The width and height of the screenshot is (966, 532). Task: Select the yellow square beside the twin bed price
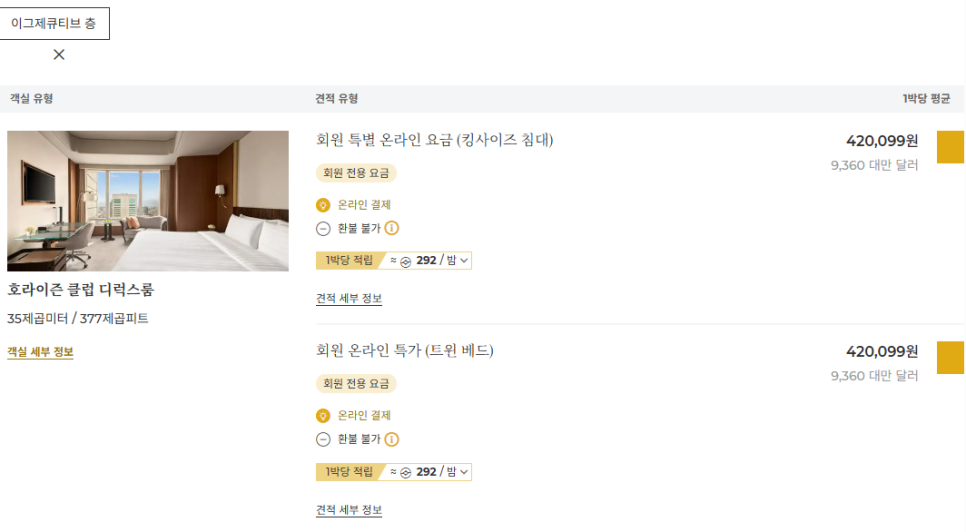pyautogui.click(x=950, y=358)
